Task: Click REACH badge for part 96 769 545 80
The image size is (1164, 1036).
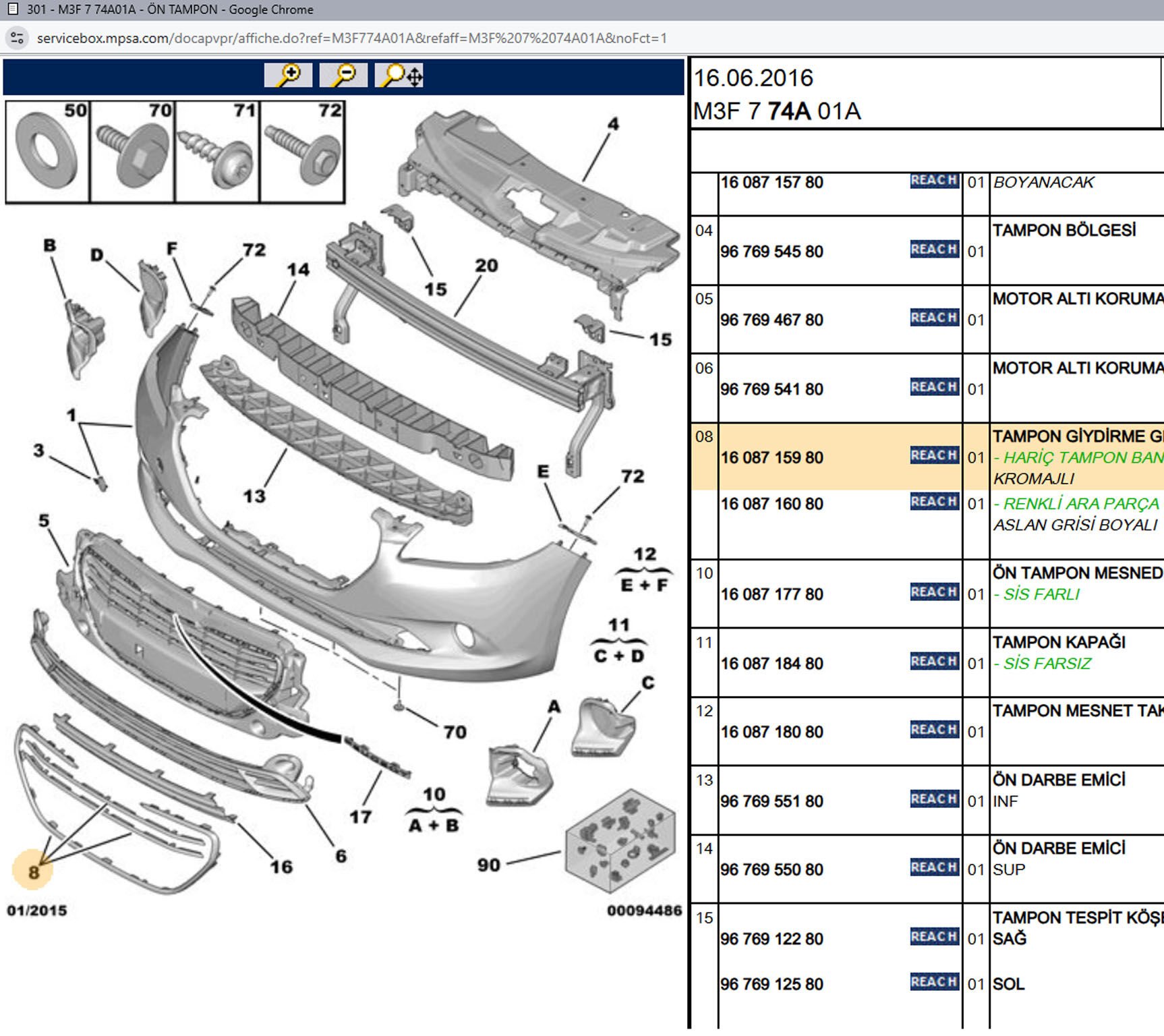Action: tap(934, 250)
